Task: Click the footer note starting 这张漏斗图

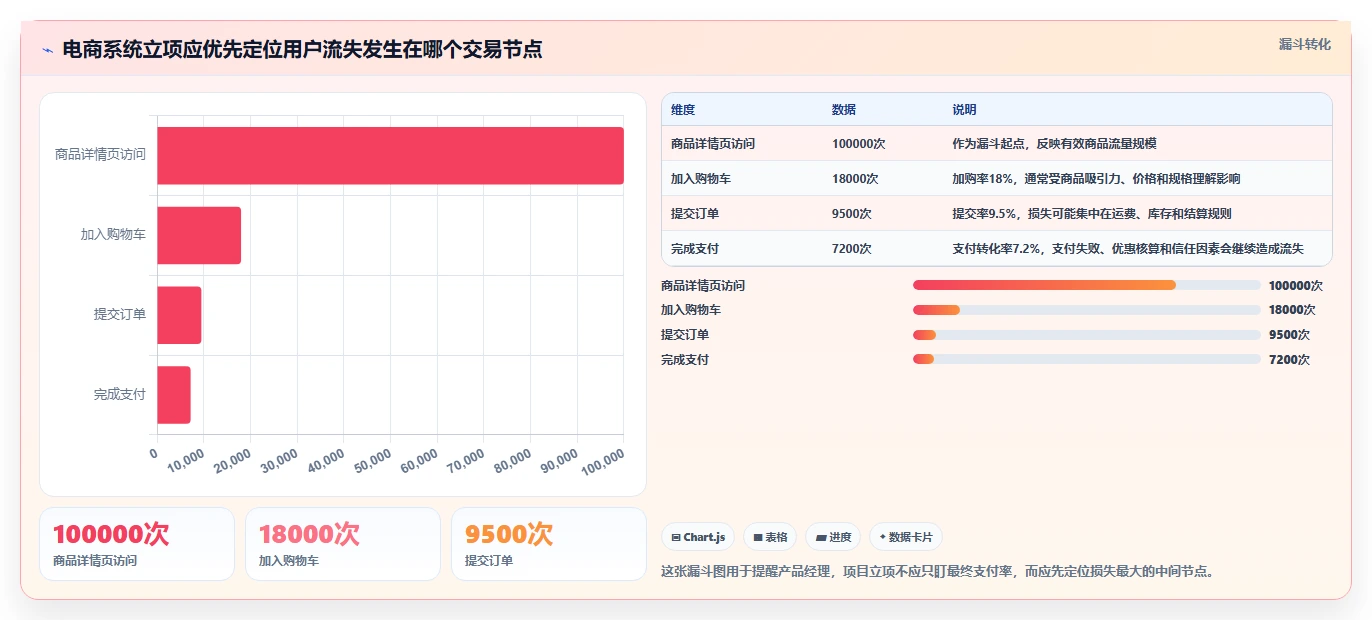Action: pos(937,572)
